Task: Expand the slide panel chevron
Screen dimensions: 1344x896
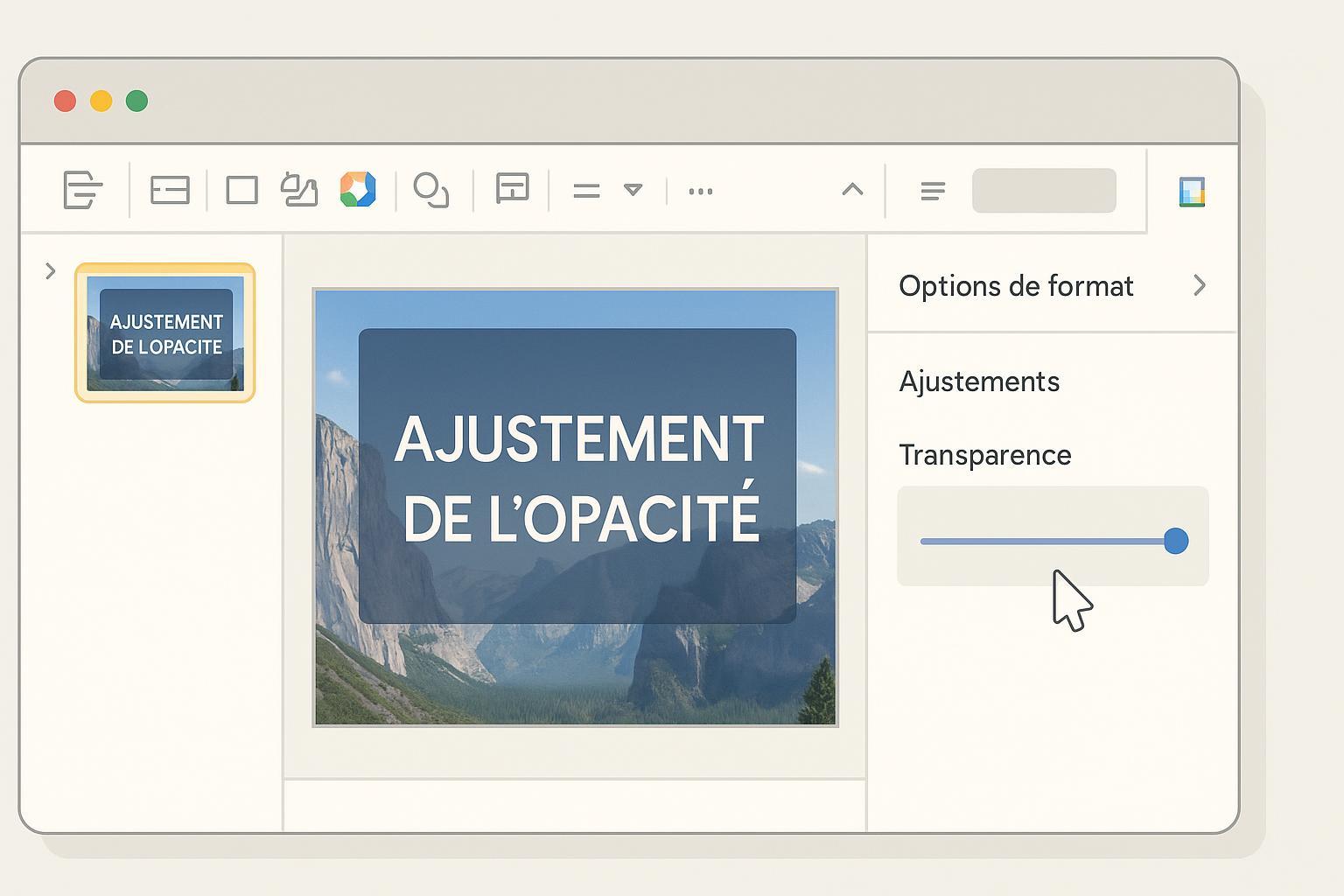Action: click(x=50, y=271)
